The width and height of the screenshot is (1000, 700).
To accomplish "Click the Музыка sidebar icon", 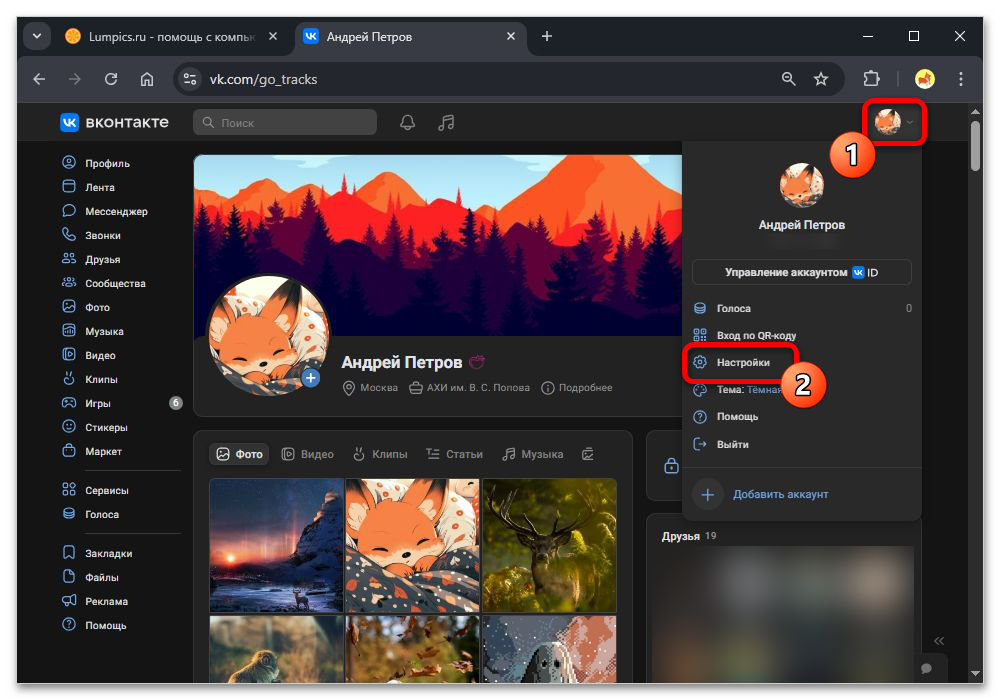I will point(69,331).
